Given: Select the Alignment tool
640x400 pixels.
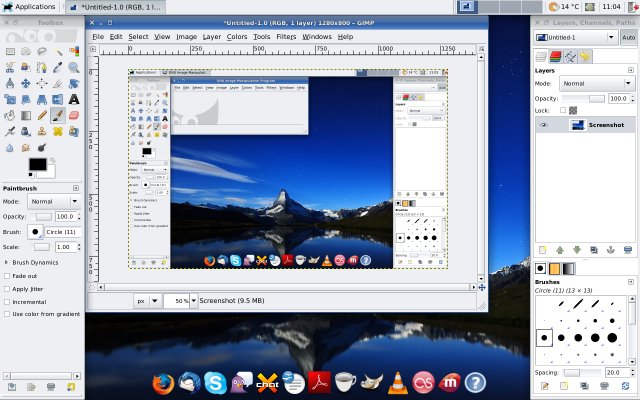Looking at the screenshot, I should [x=42, y=83].
